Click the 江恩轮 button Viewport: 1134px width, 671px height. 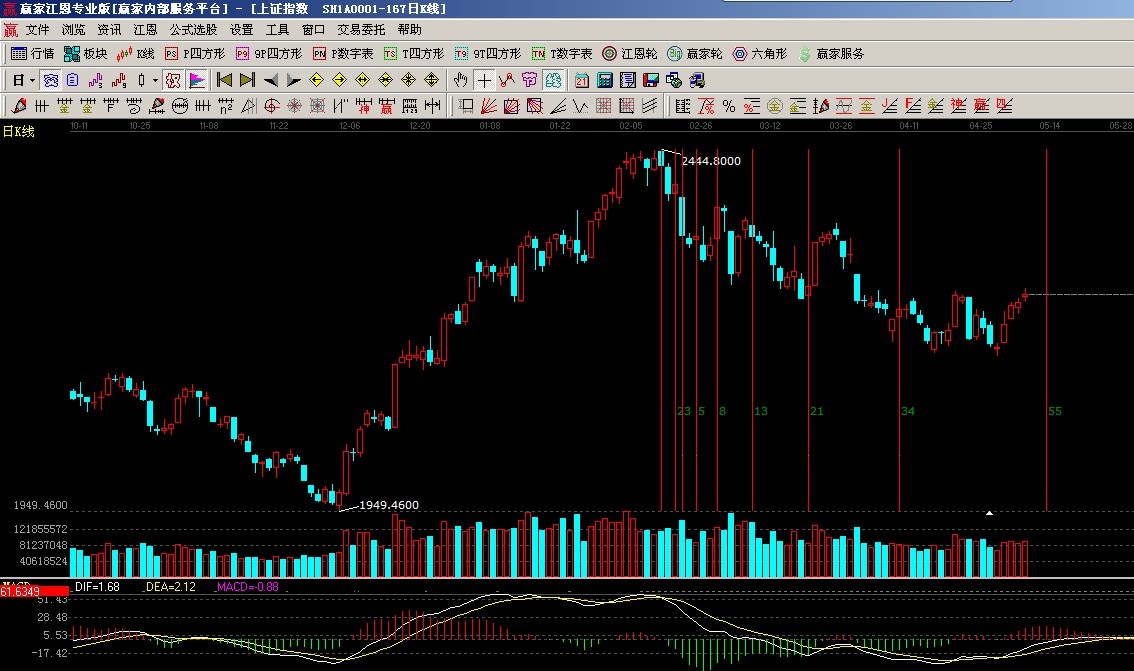[x=630, y=54]
